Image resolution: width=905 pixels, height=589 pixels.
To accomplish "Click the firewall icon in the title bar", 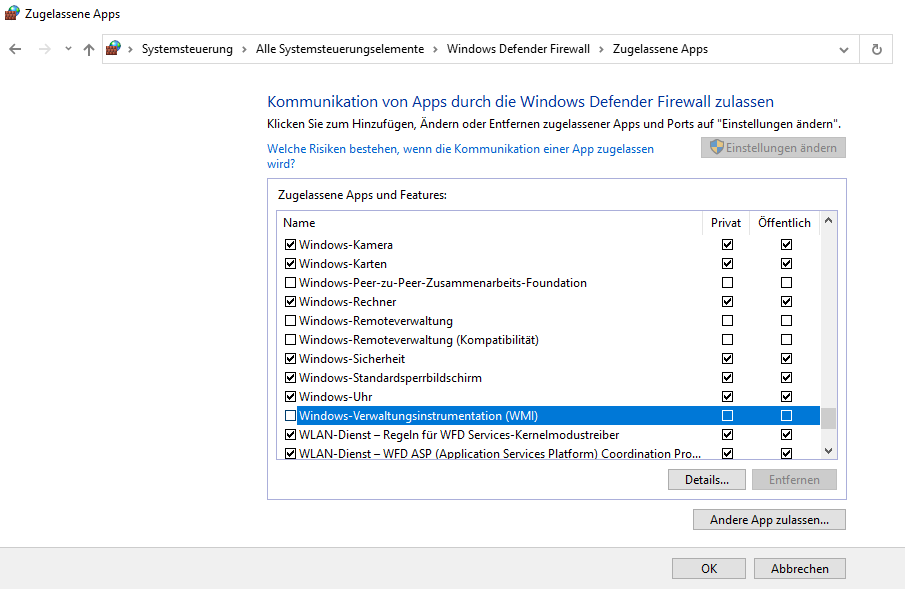I will [10, 12].
